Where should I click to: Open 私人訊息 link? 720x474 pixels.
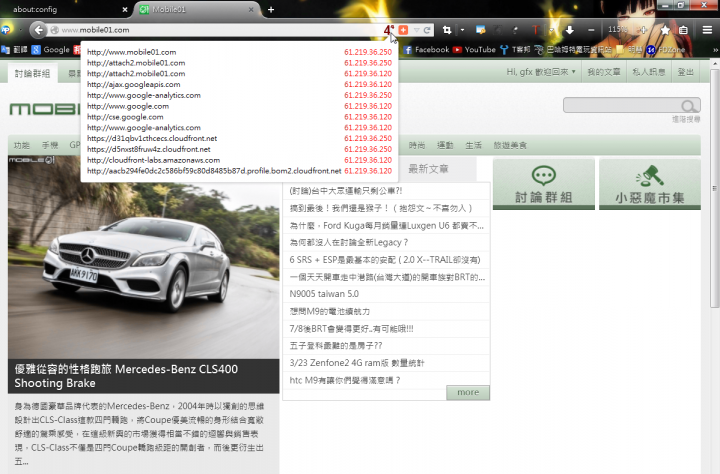click(648, 72)
